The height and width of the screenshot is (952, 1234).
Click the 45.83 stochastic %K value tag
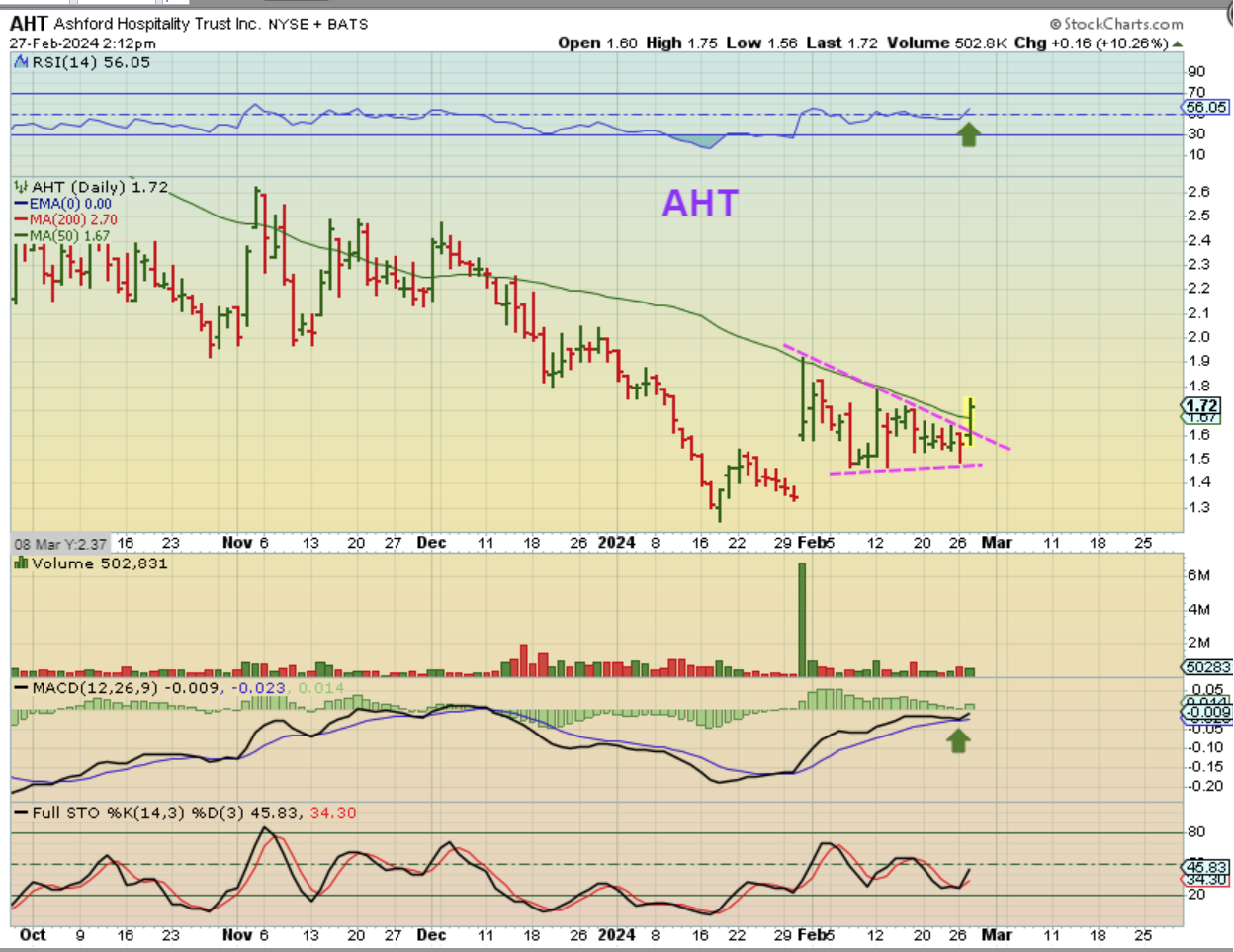[1206, 867]
